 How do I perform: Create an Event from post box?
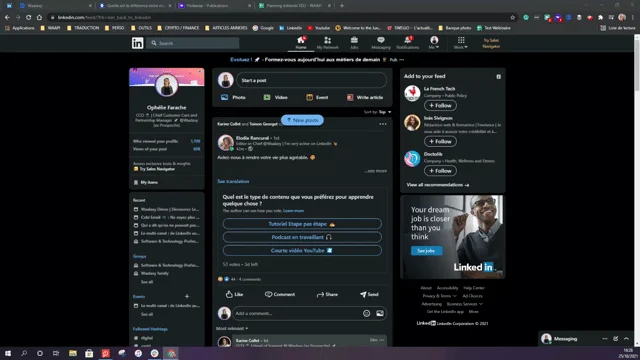pyautogui.click(x=317, y=97)
